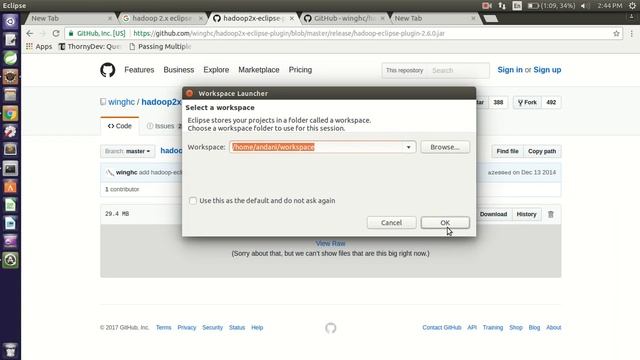This screenshot has height=360, width=640.
Task: Open Ubuntu Software launcher icon
Action: point(10,187)
